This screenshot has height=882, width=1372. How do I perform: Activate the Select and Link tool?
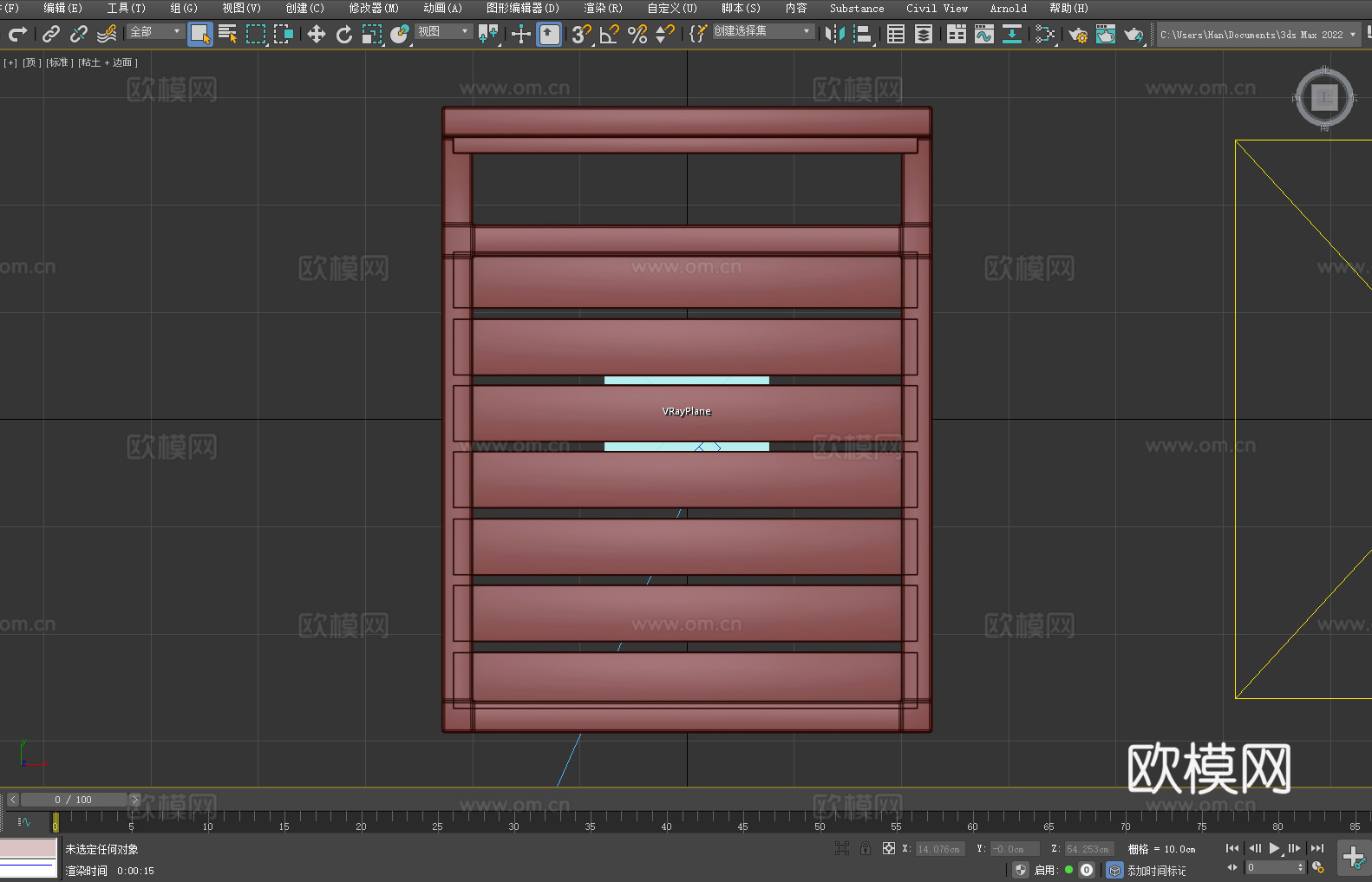[x=51, y=34]
